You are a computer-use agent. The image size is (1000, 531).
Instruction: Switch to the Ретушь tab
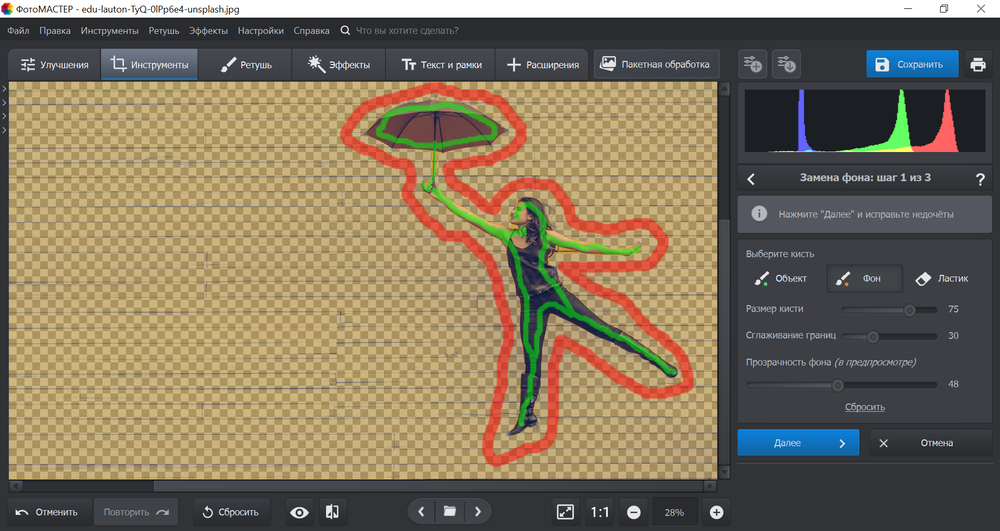[244, 65]
